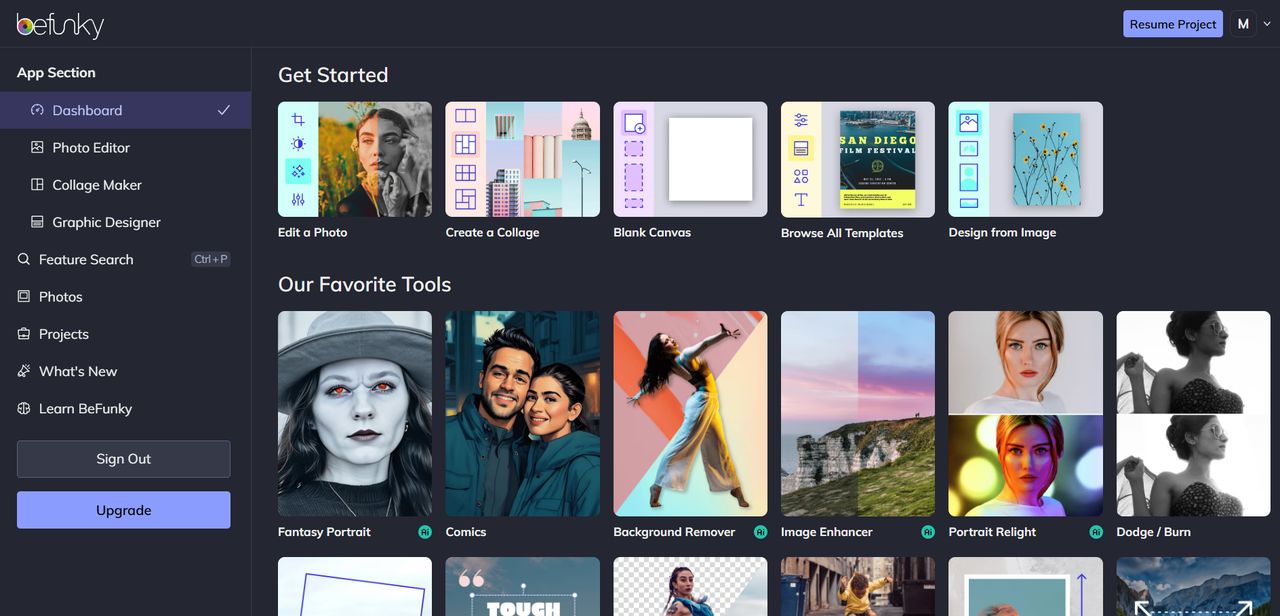Open the Background Remover tool thumbnail
1280x616 pixels.
click(691, 414)
